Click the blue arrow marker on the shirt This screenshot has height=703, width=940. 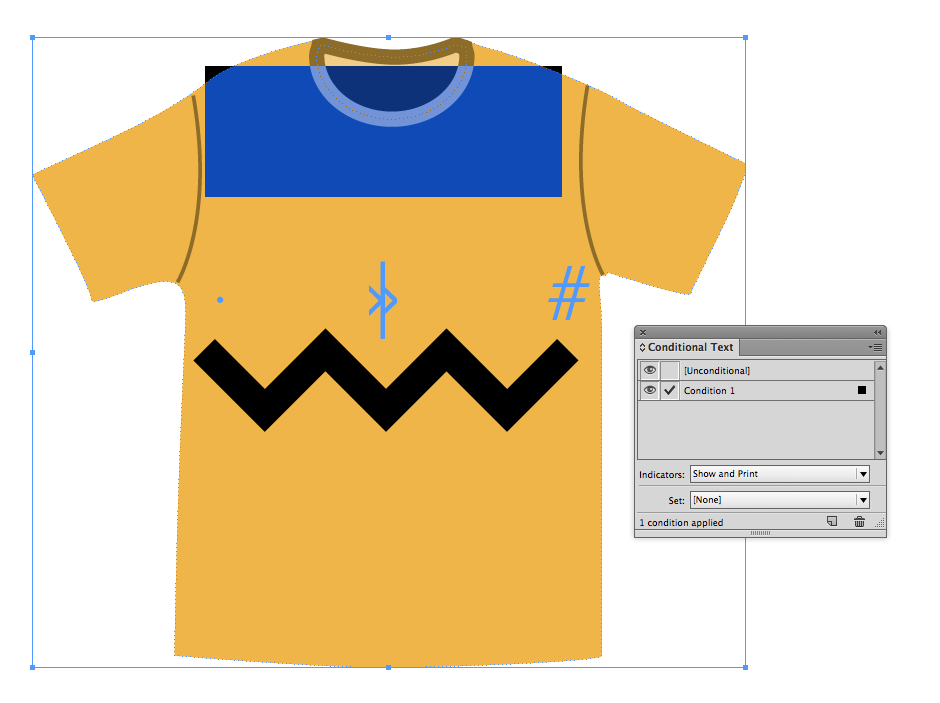point(383,300)
